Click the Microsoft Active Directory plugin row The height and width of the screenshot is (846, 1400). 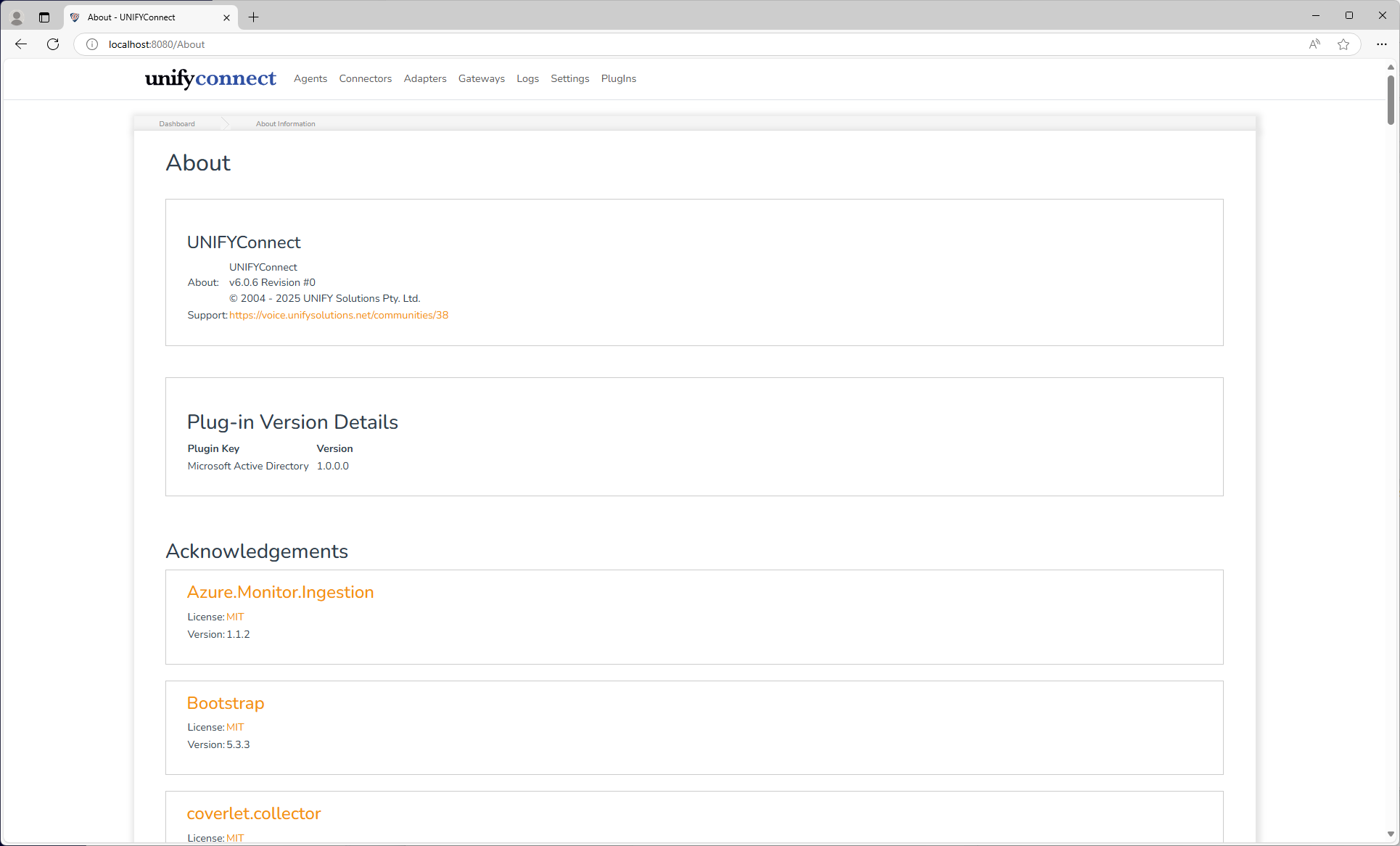(268, 466)
